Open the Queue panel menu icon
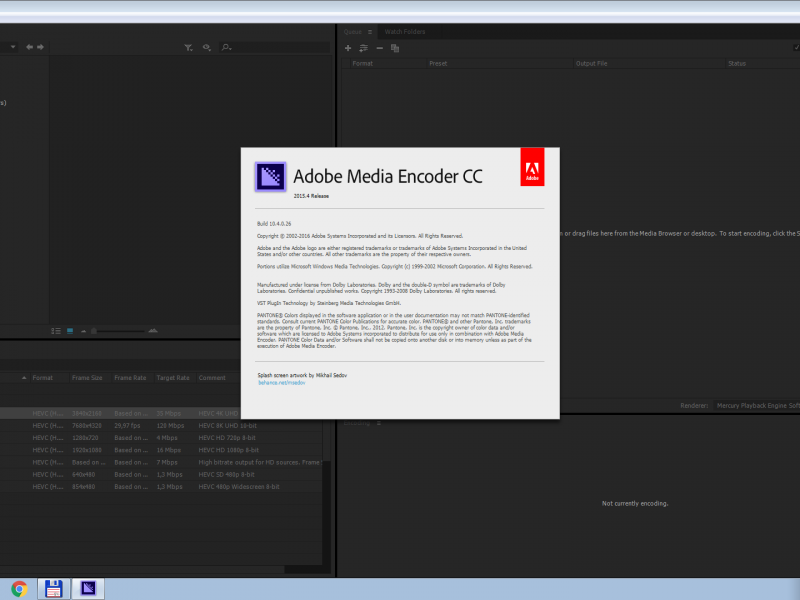The width and height of the screenshot is (800, 600). tap(370, 32)
